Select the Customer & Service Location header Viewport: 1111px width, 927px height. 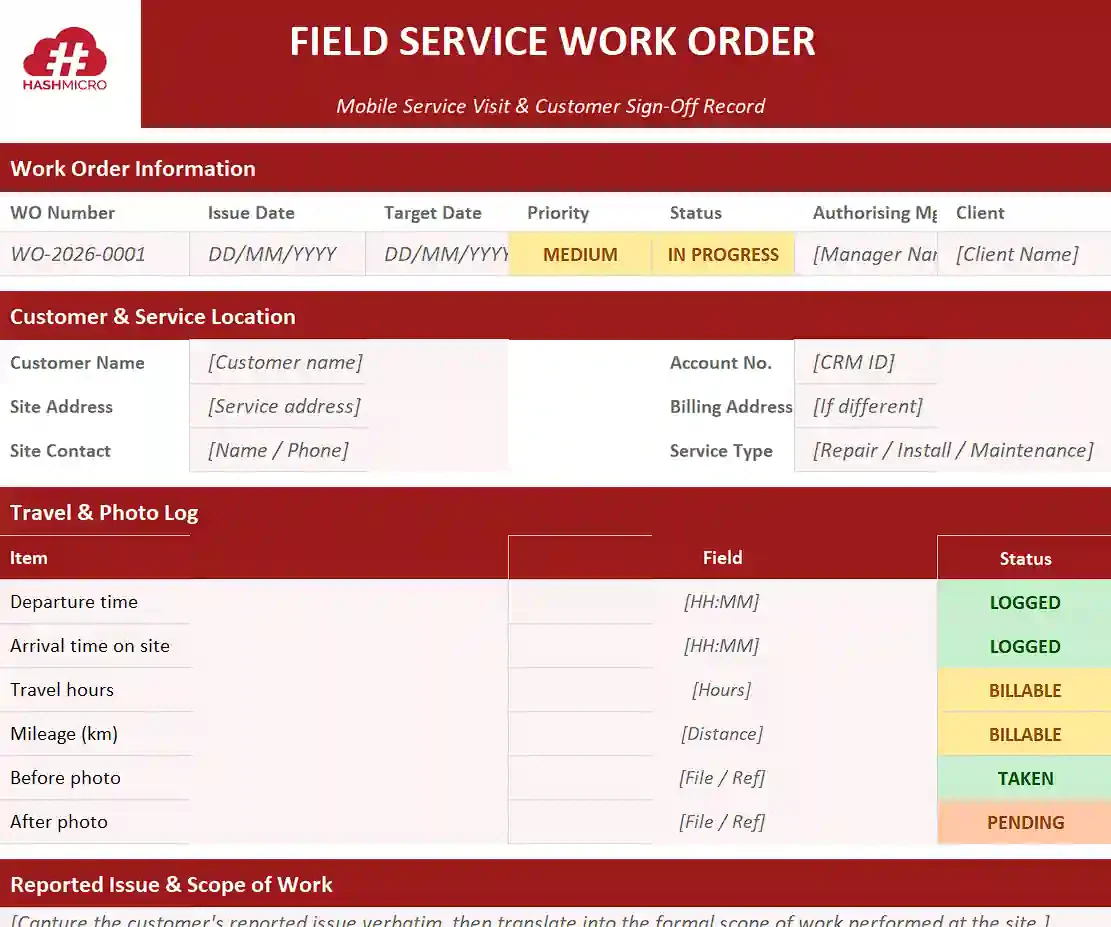556,316
